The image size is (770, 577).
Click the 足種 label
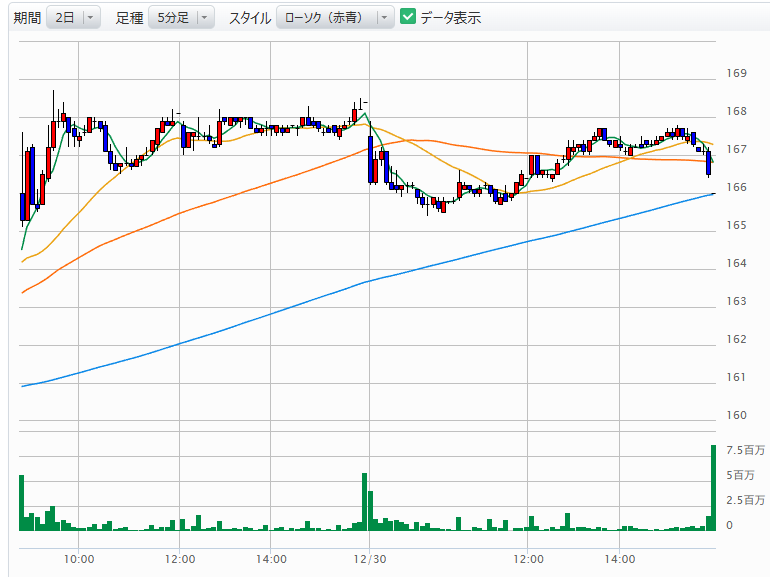click(x=129, y=18)
